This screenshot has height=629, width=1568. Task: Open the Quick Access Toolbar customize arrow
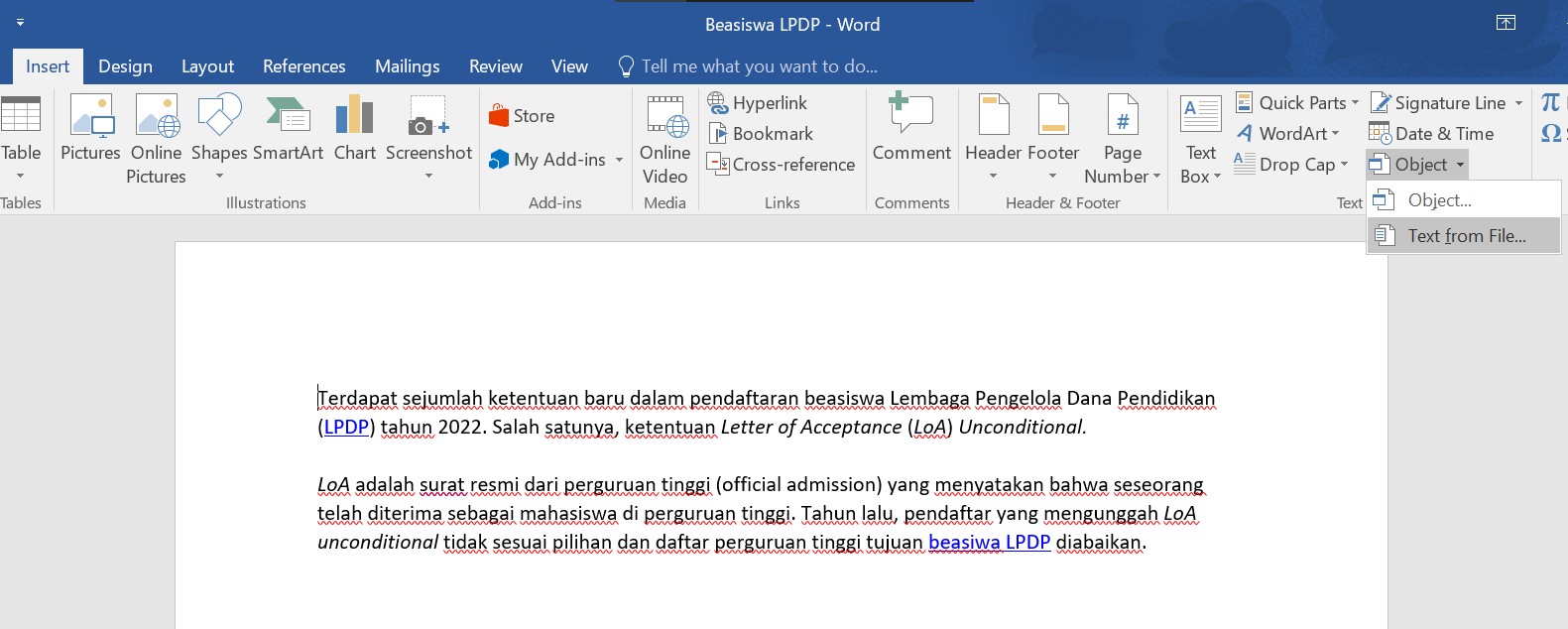(20, 22)
